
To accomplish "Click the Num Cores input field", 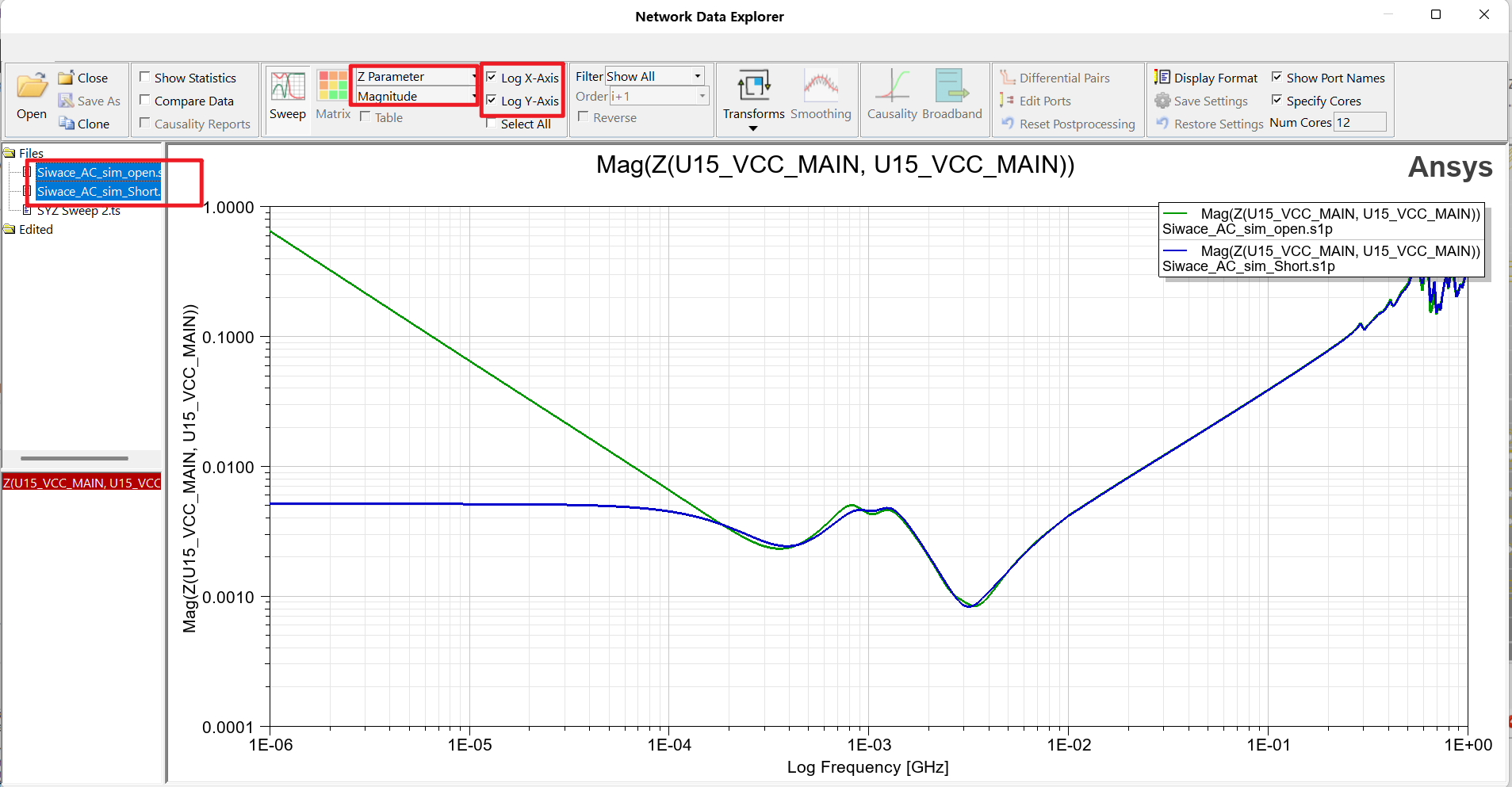I will 1361,122.
